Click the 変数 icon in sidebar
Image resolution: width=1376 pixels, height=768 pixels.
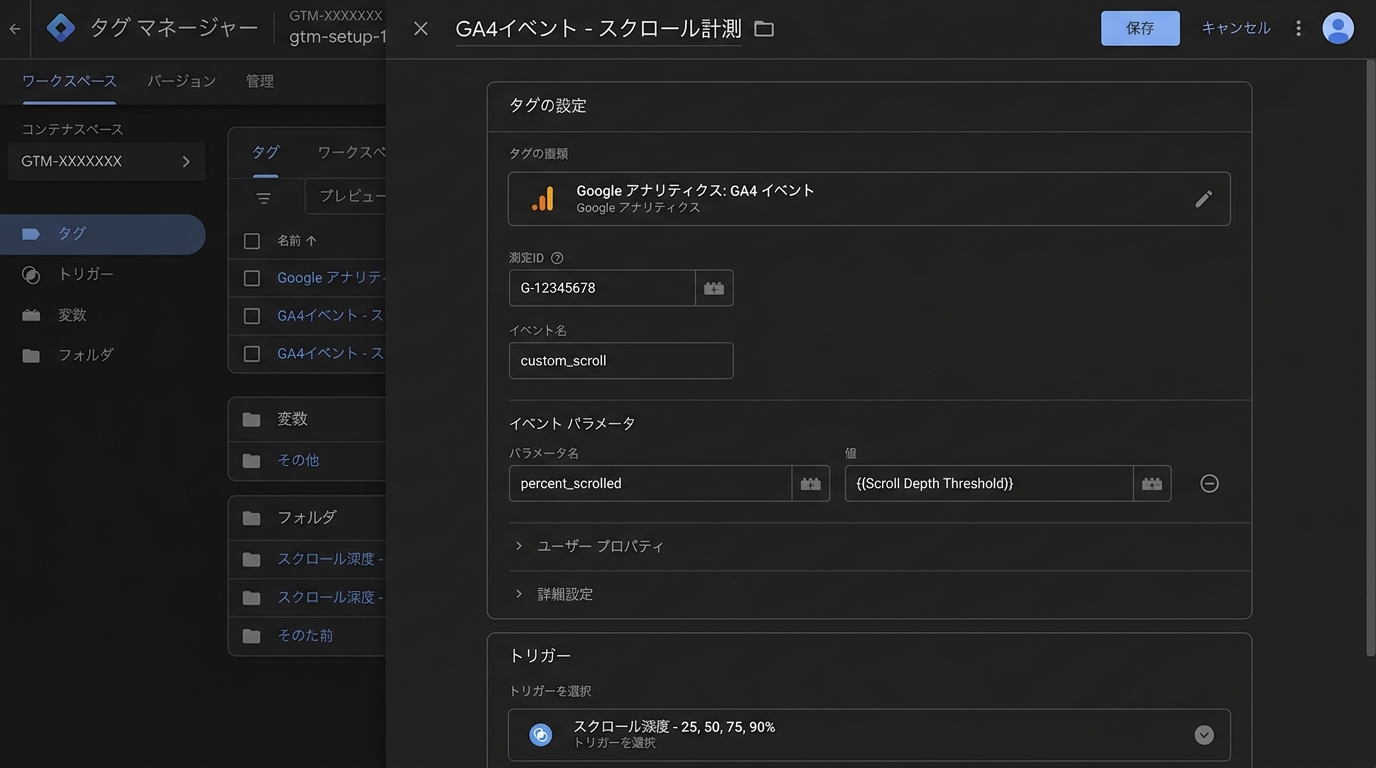pyautogui.click(x=31, y=315)
